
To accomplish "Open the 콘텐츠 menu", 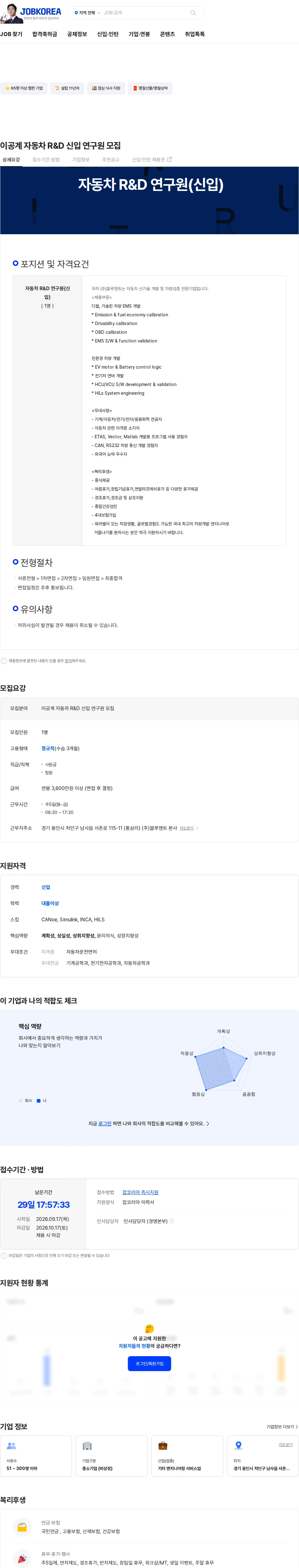I will click(x=167, y=34).
